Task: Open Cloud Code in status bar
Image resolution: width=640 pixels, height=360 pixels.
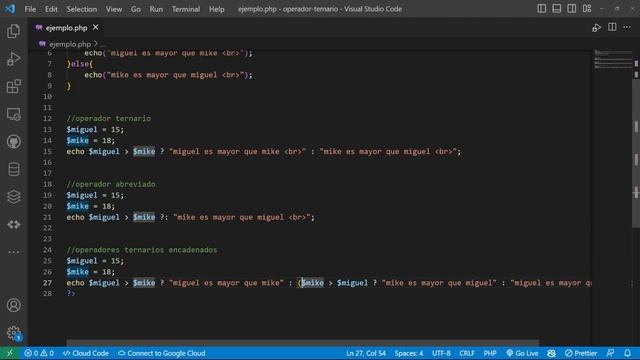Action: point(86,353)
